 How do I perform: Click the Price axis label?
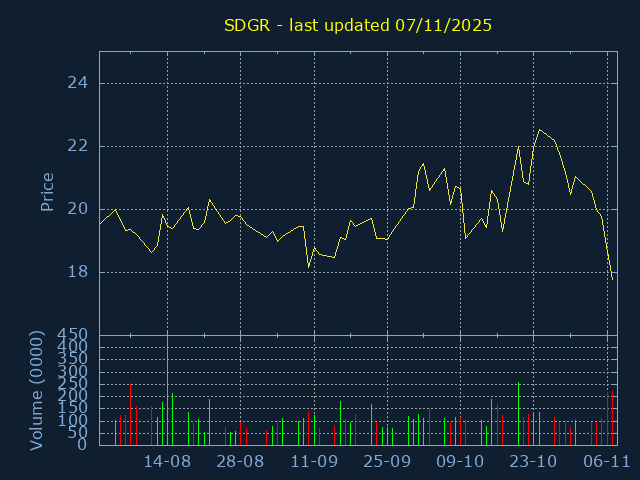coord(47,192)
